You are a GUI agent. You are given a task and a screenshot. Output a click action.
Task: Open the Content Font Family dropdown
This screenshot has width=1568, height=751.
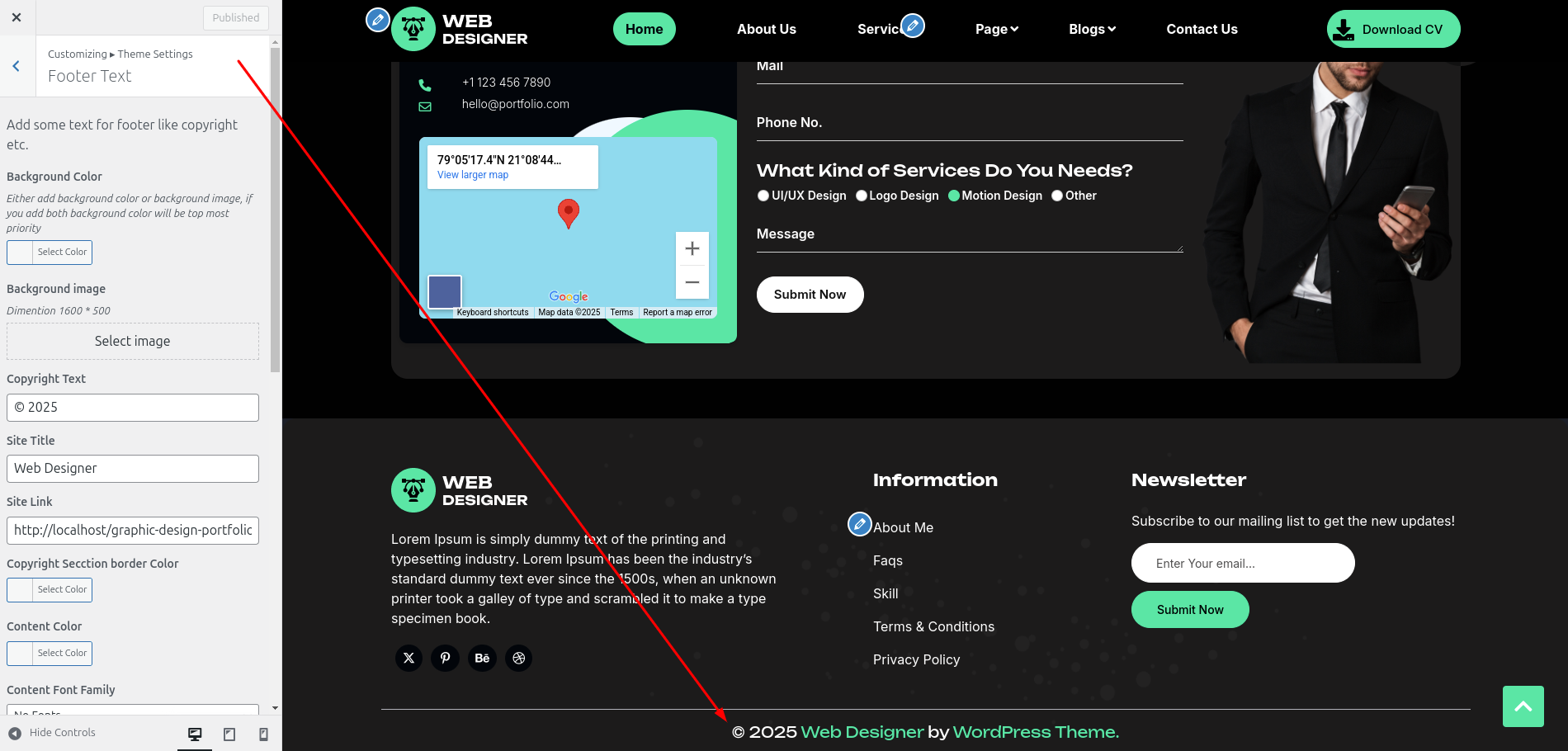coord(133,710)
